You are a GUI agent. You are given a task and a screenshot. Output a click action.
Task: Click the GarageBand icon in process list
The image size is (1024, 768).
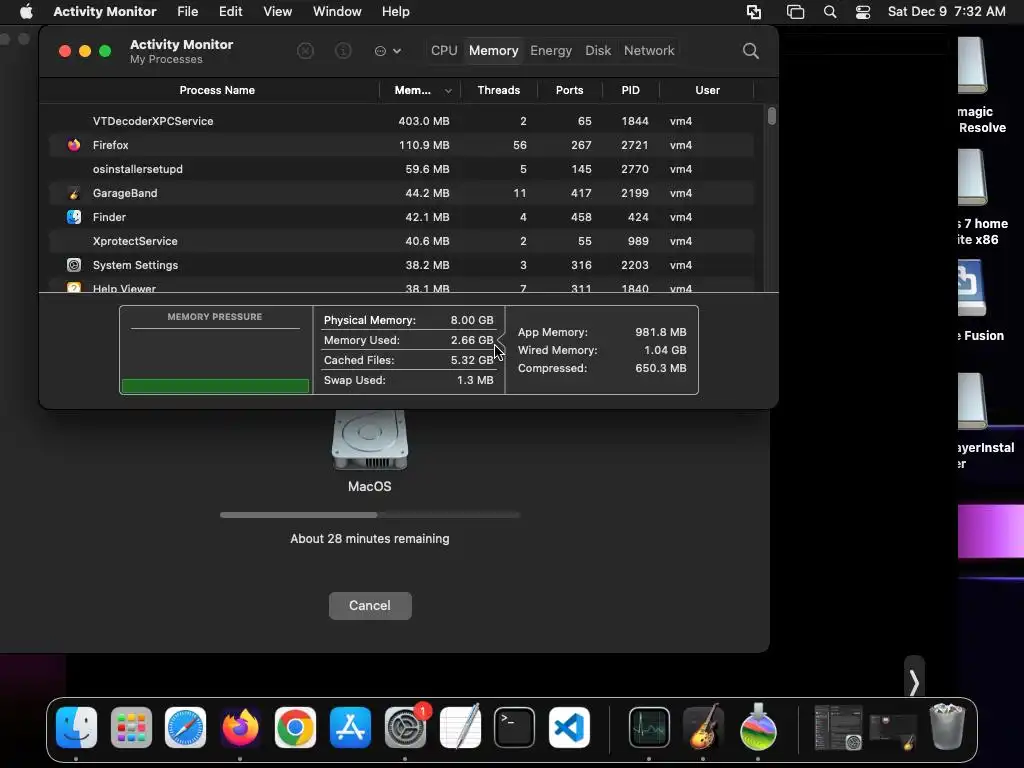click(74, 193)
